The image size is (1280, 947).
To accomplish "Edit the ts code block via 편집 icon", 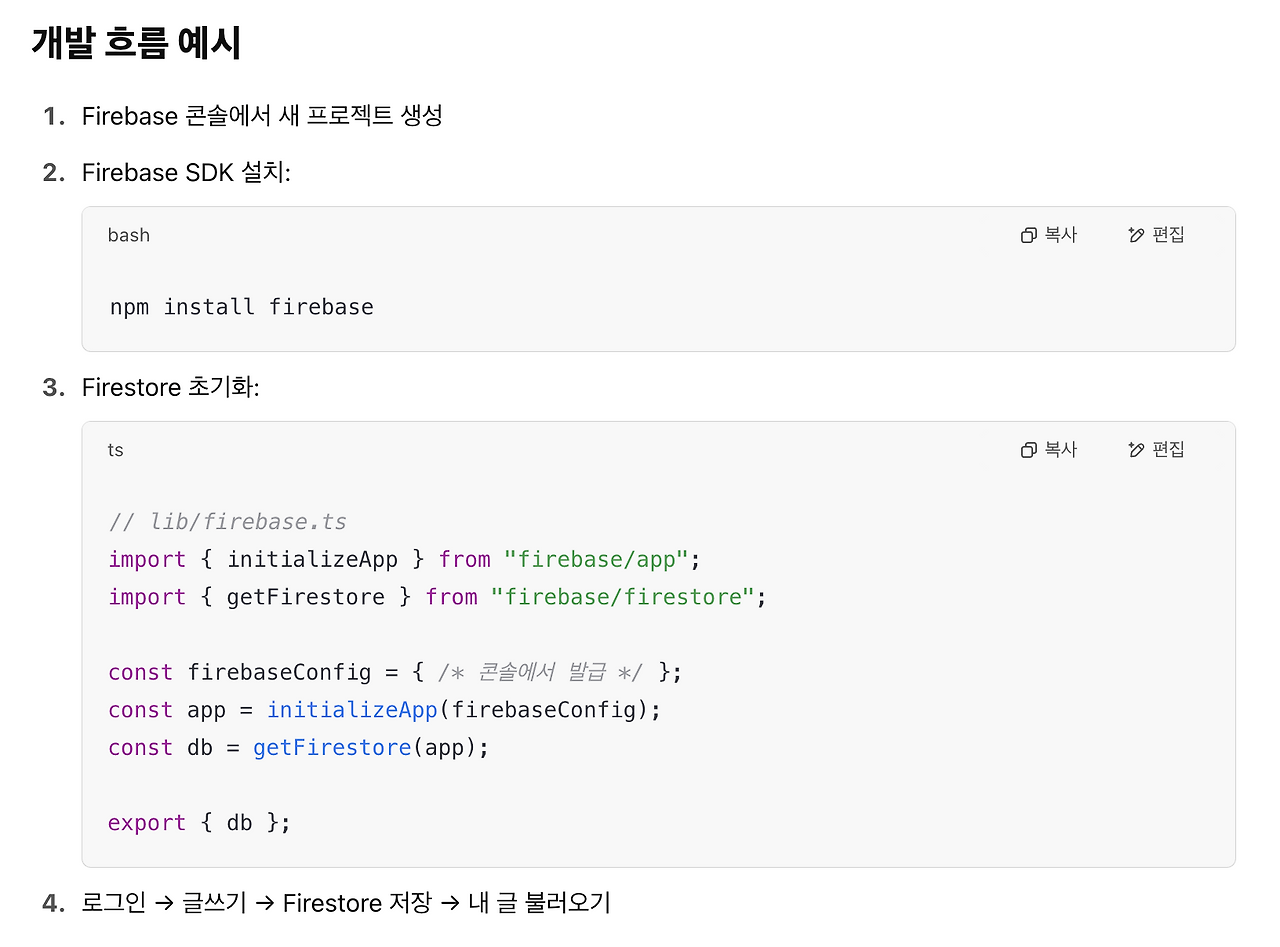I will [x=1156, y=450].
